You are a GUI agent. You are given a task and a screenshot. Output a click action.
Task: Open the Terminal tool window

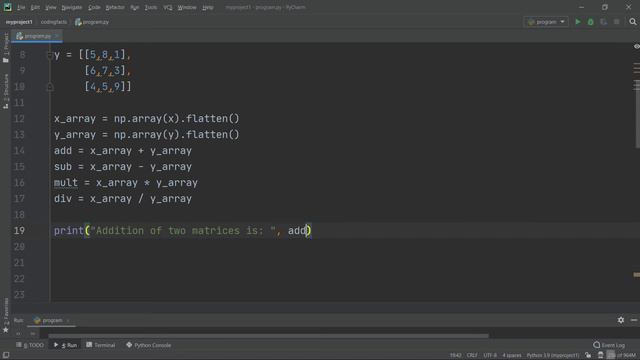(x=101, y=345)
